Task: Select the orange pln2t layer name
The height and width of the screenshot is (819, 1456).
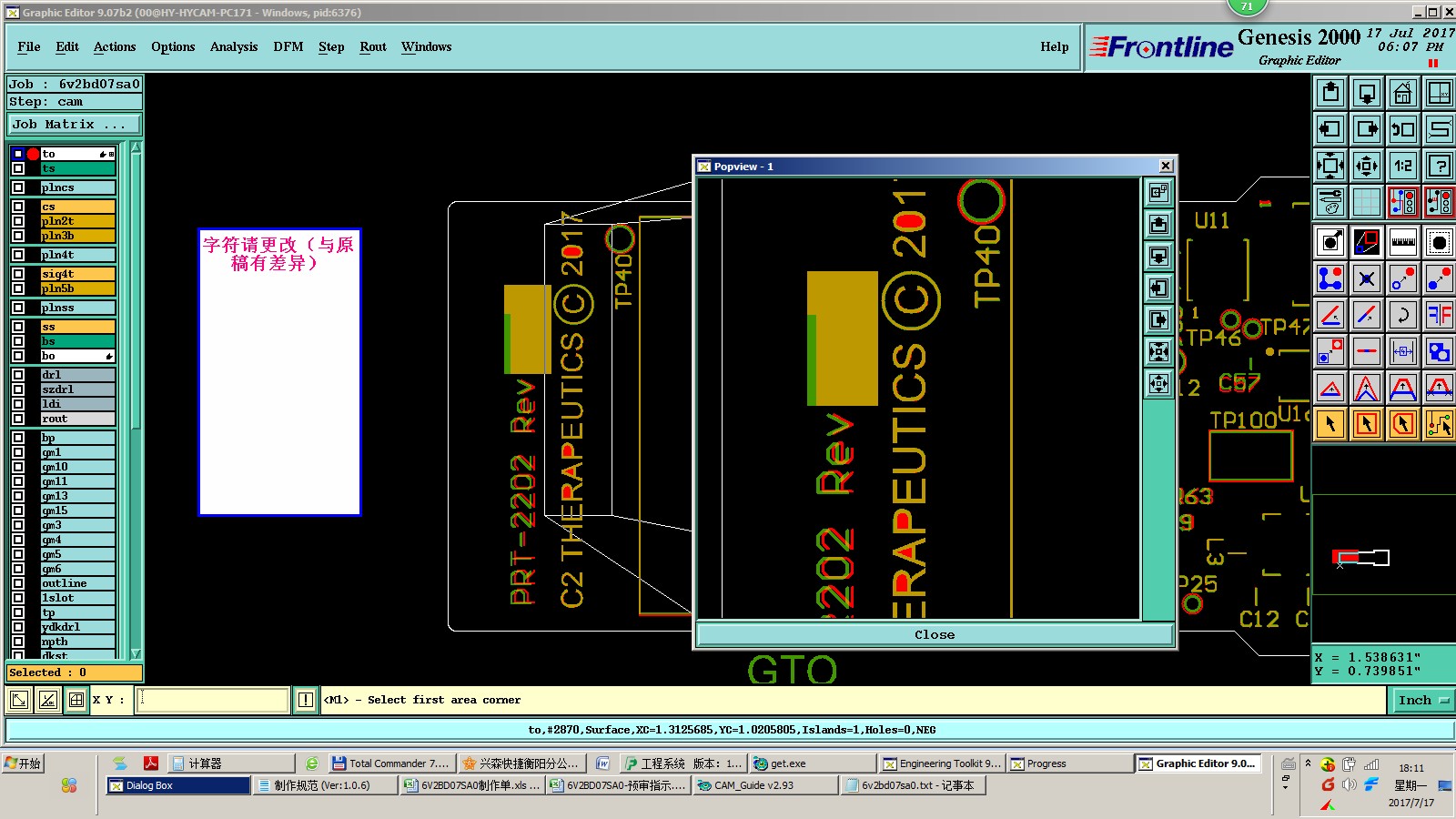Action: tap(77, 221)
